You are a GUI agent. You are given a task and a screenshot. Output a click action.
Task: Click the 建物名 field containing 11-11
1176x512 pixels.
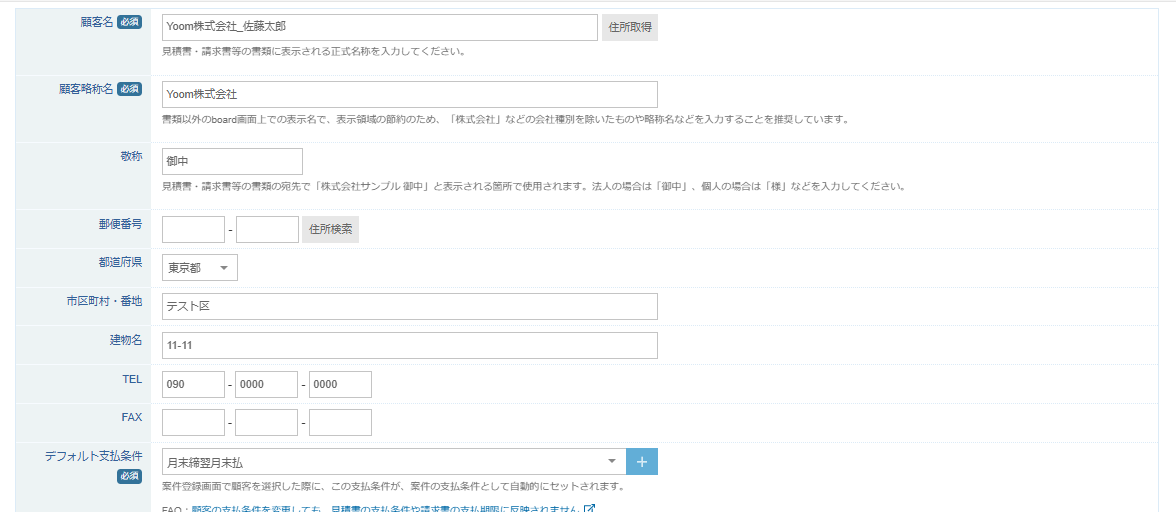(x=410, y=345)
